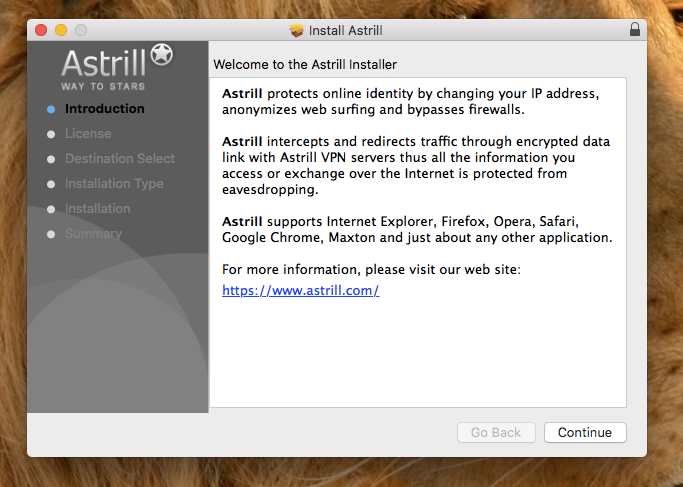Viewport: 683px width, 487px height.
Task: Click the lock icon in title bar
Action: pos(635,29)
